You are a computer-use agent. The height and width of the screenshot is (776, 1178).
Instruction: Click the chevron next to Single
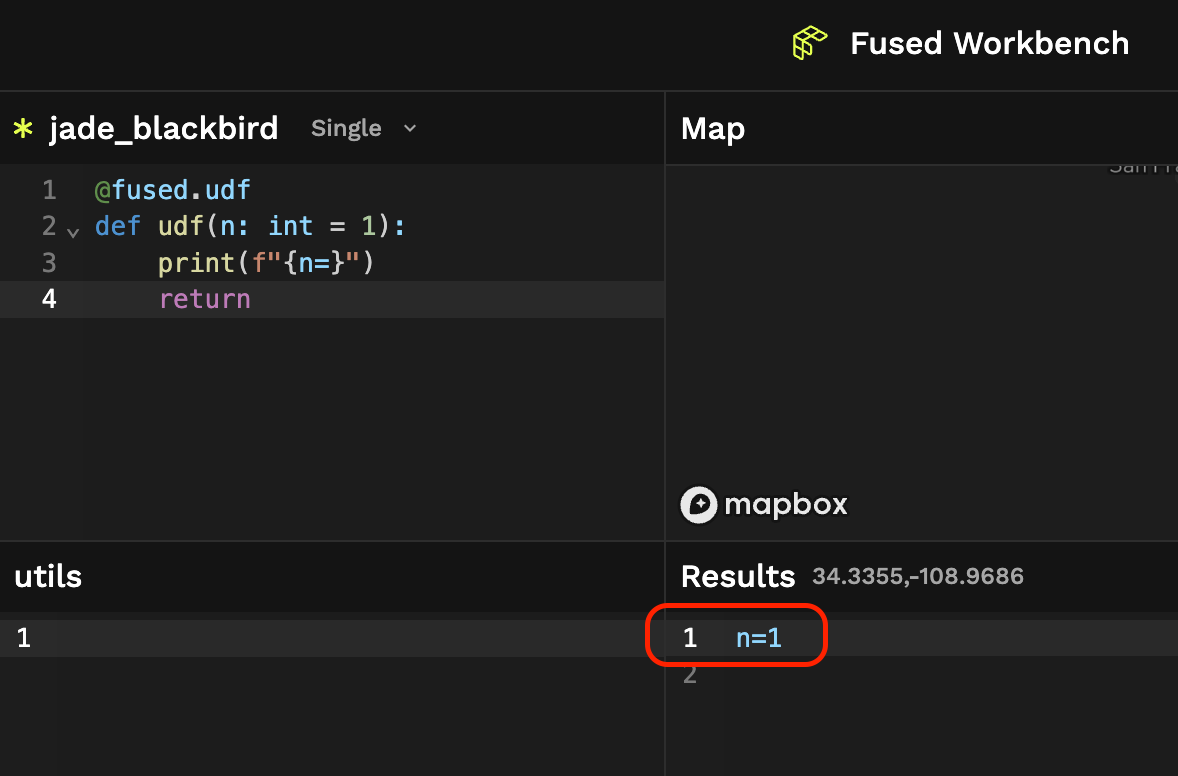coord(409,128)
